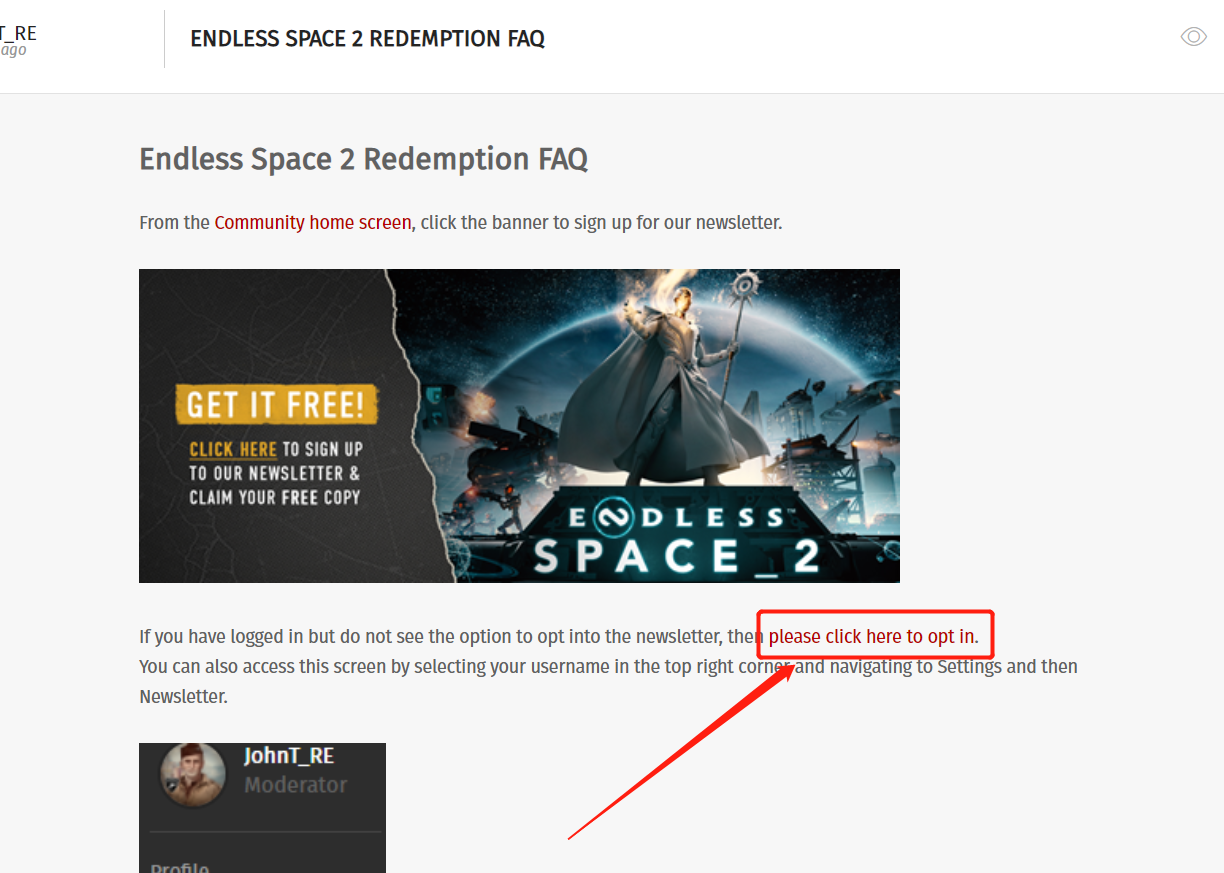Open the Community home screen link

pos(312,222)
